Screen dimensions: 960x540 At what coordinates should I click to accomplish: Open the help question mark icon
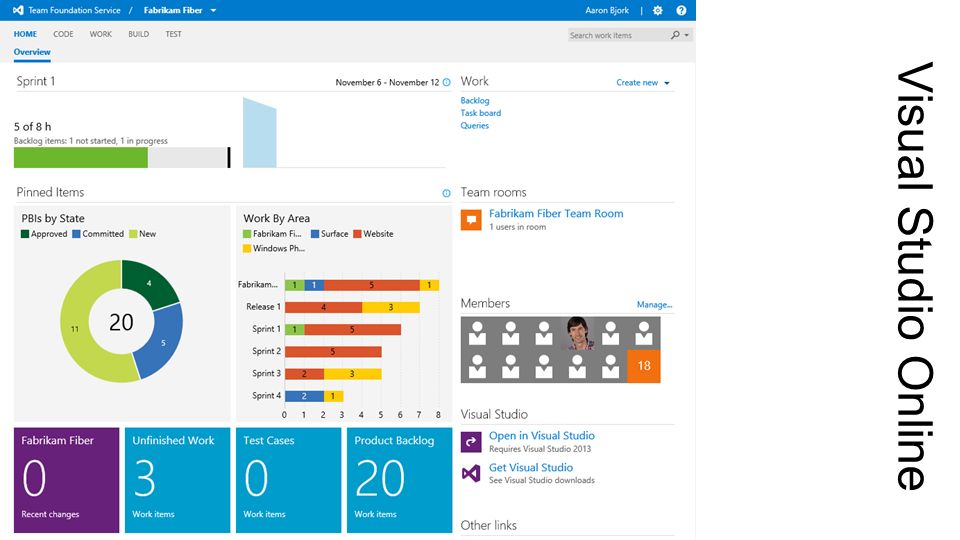click(x=681, y=10)
